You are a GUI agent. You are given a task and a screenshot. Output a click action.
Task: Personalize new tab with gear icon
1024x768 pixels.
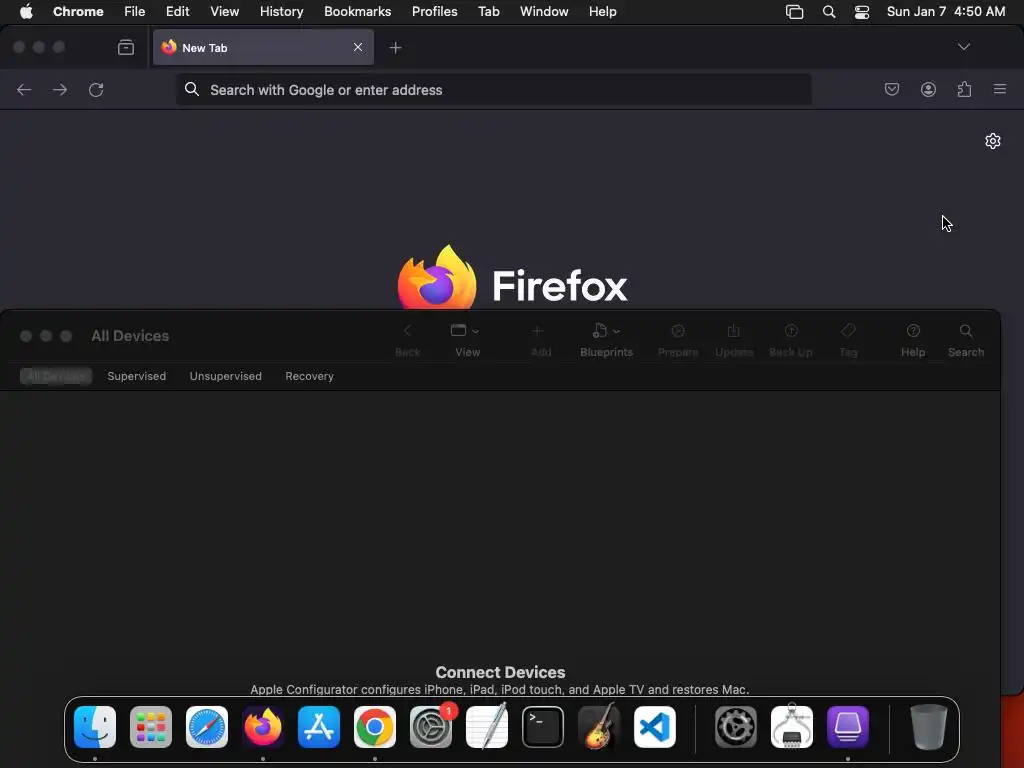click(x=993, y=141)
